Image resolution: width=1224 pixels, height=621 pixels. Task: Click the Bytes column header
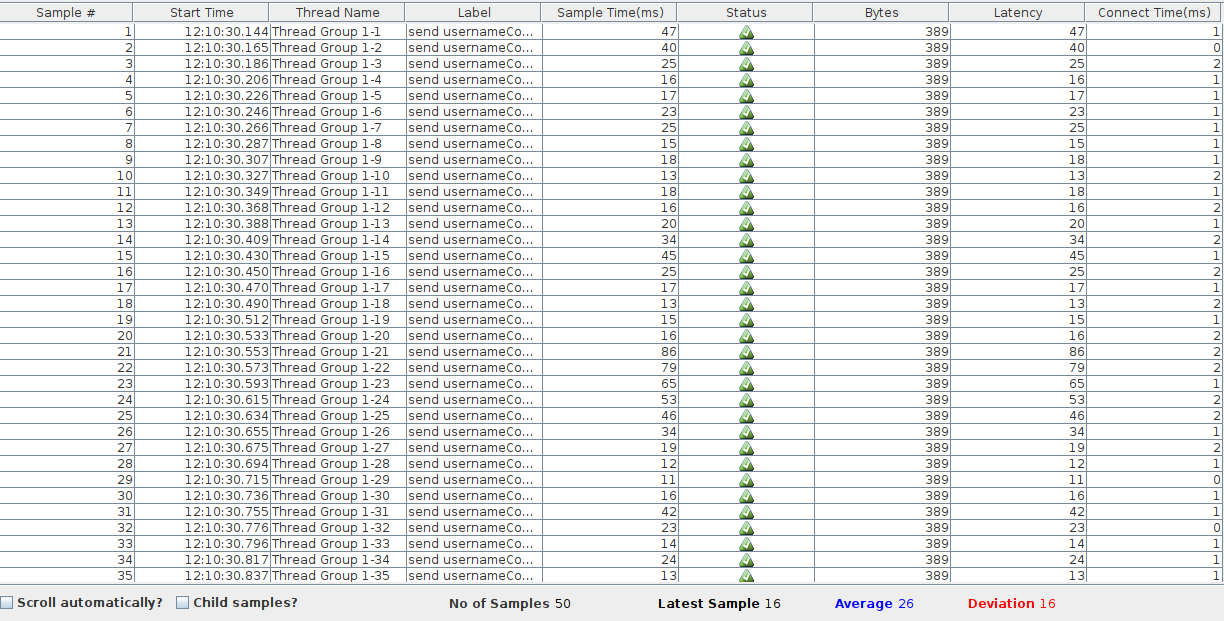pyautogui.click(x=880, y=13)
